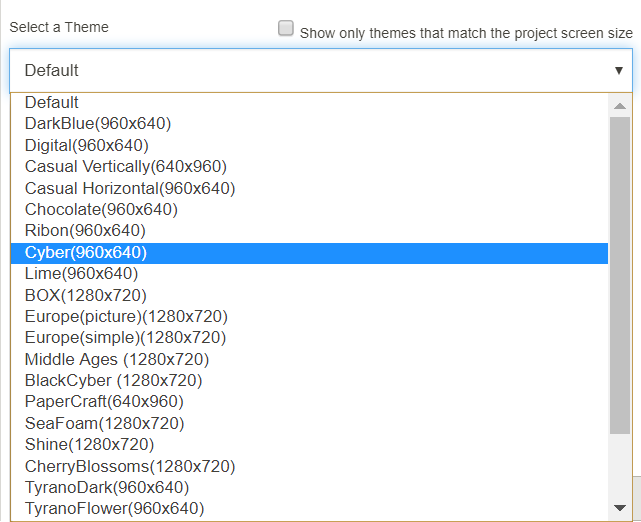Open the Select a Theme combo box
This screenshot has width=641, height=522.
coord(321,70)
